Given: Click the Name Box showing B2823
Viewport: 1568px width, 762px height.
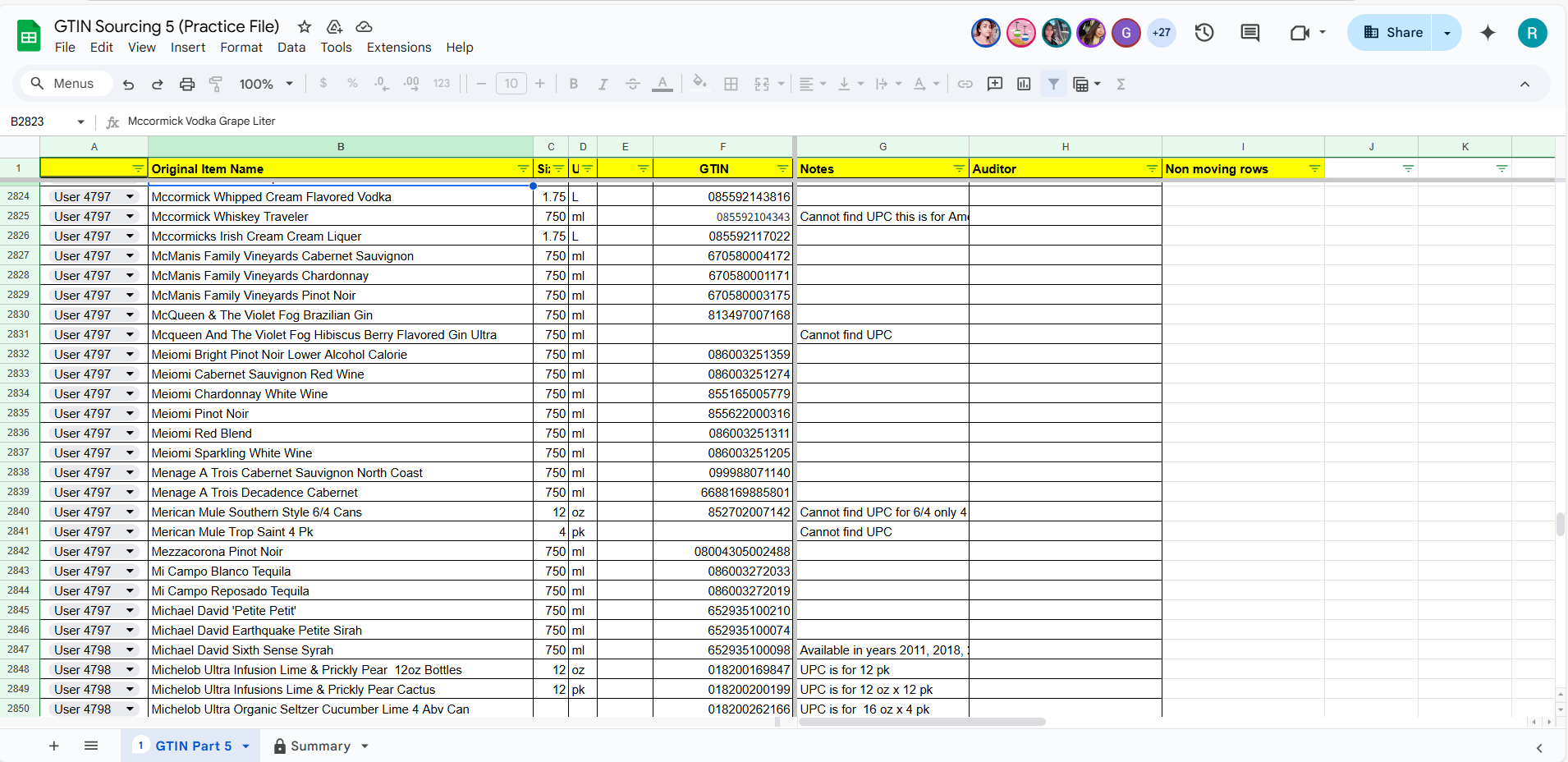Looking at the screenshot, I should [48, 122].
